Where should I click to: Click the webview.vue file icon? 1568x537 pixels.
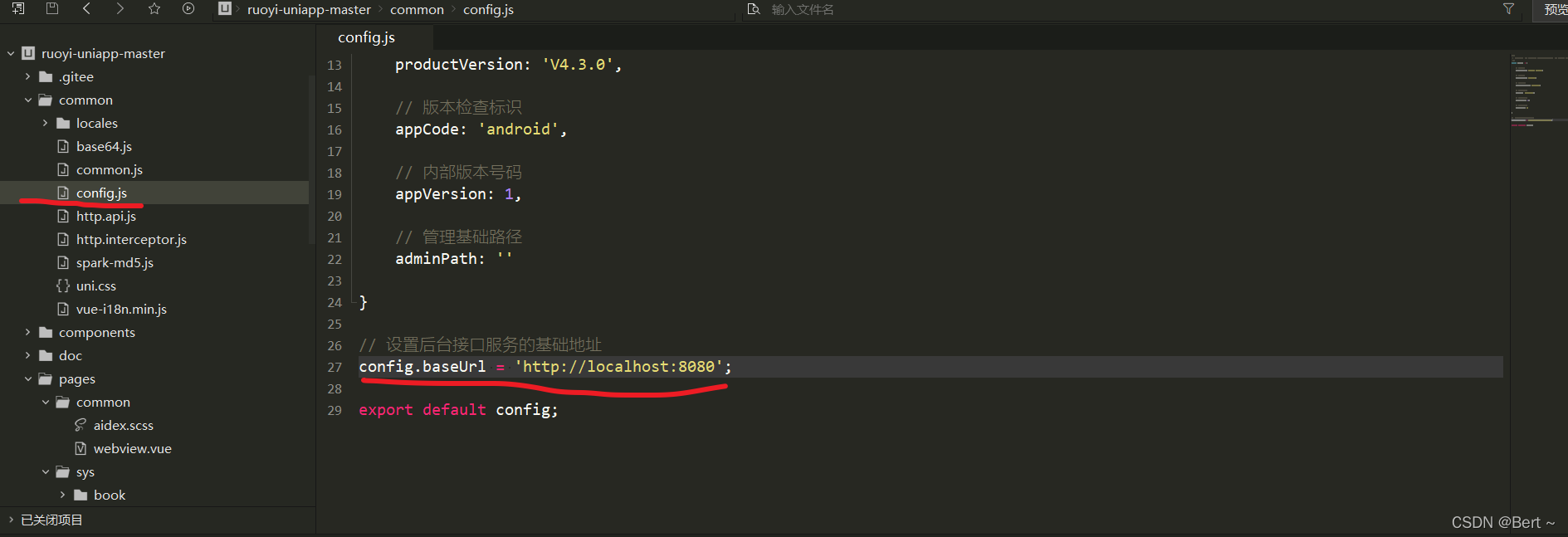(x=81, y=448)
